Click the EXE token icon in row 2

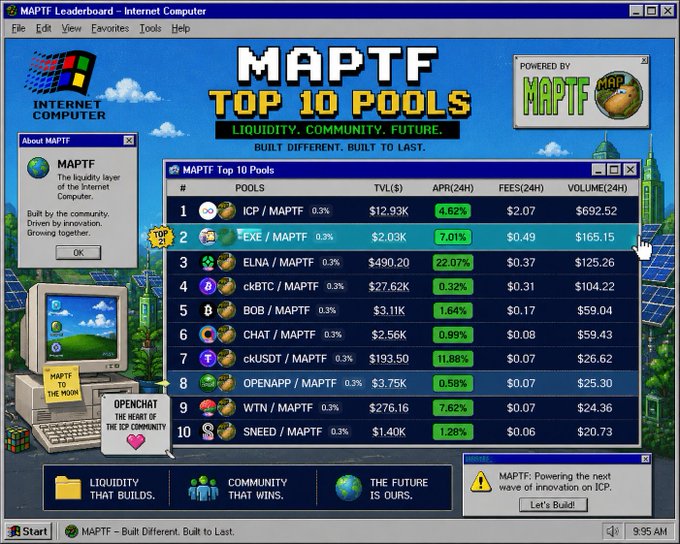[x=207, y=237]
